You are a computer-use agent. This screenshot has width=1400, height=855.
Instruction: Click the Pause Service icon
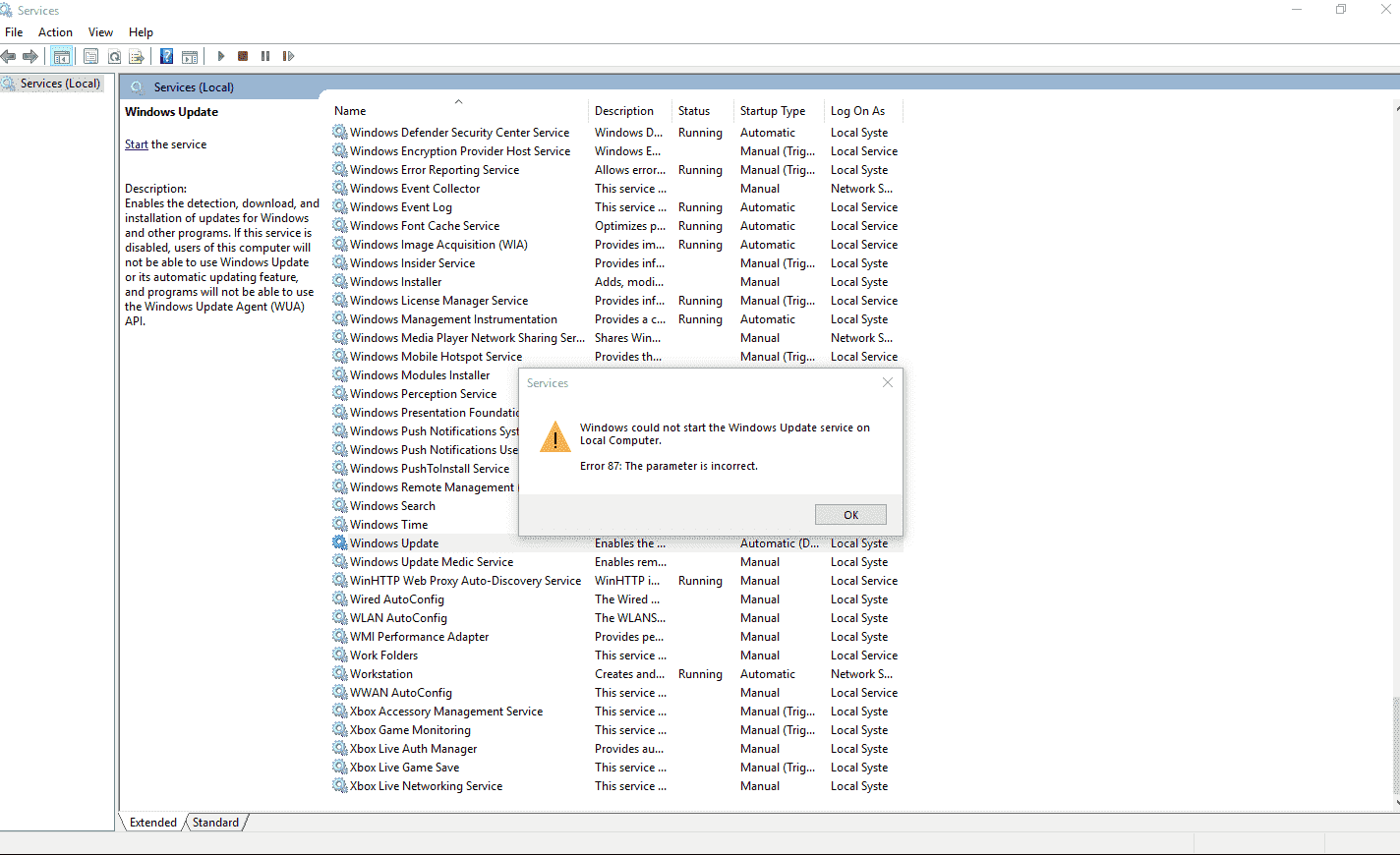tap(265, 56)
